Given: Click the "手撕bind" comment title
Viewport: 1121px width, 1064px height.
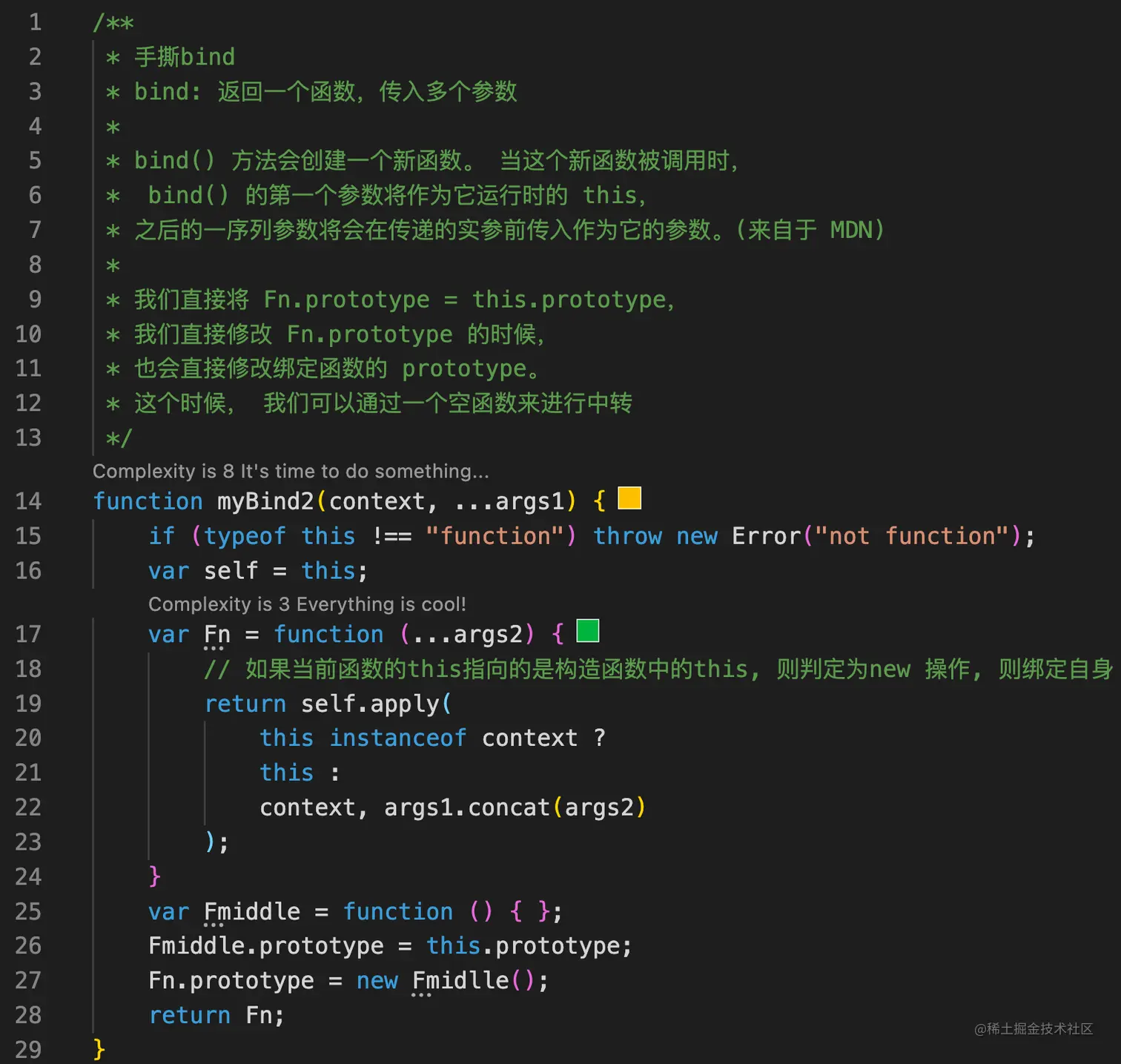Looking at the screenshot, I should point(185,57).
